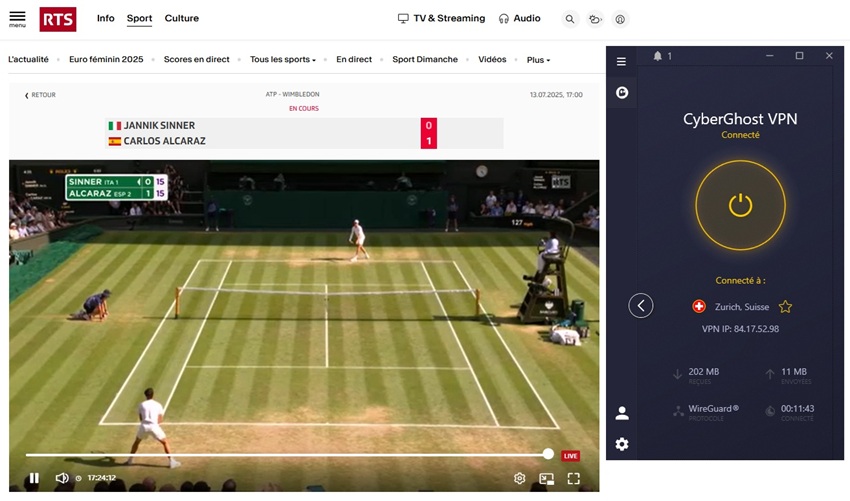Open CyberGhost notifications bell

click(658, 56)
